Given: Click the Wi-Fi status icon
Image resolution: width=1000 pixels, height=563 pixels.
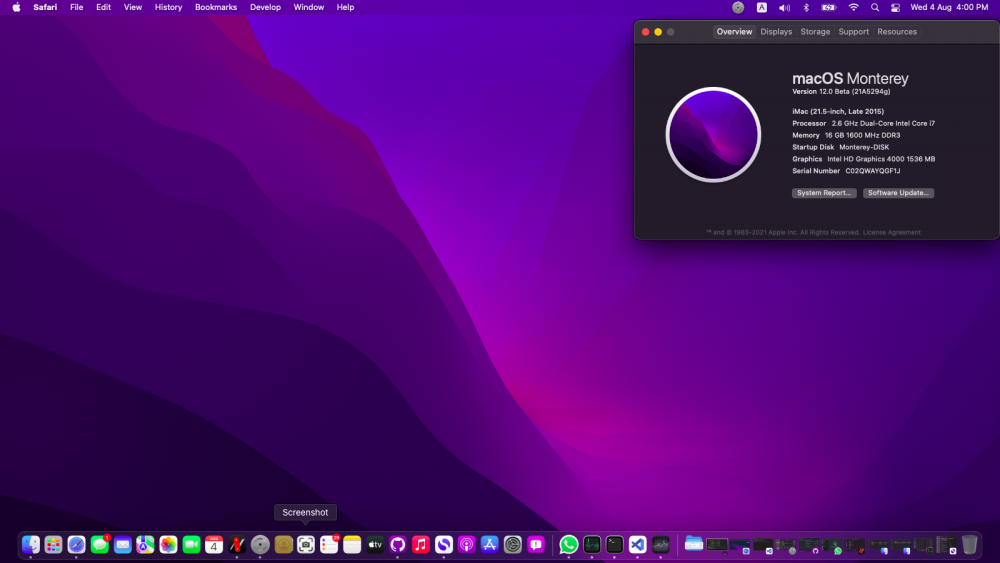Looking at the screenshot, I should [x=853, y=8].
